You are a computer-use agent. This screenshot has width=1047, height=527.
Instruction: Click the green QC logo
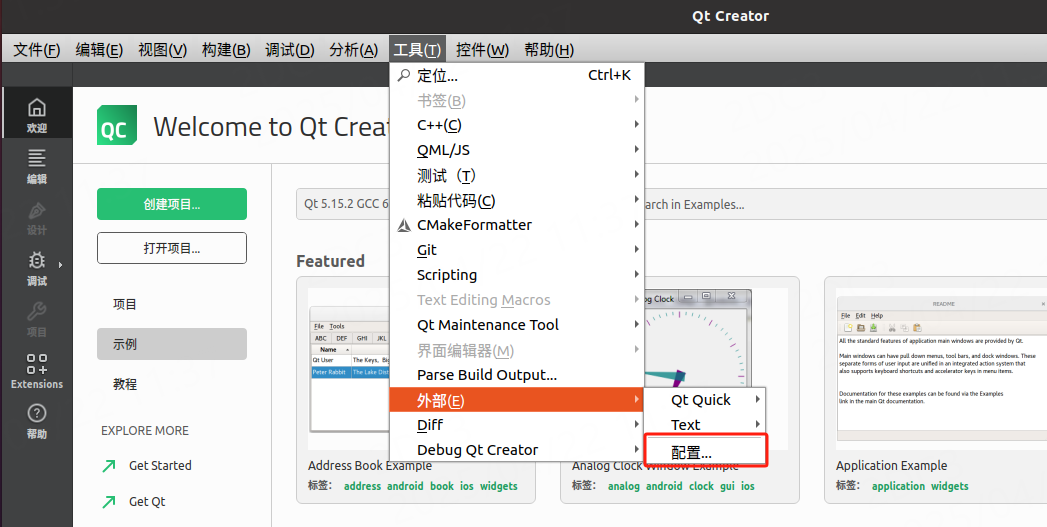[x=117, y=125]
